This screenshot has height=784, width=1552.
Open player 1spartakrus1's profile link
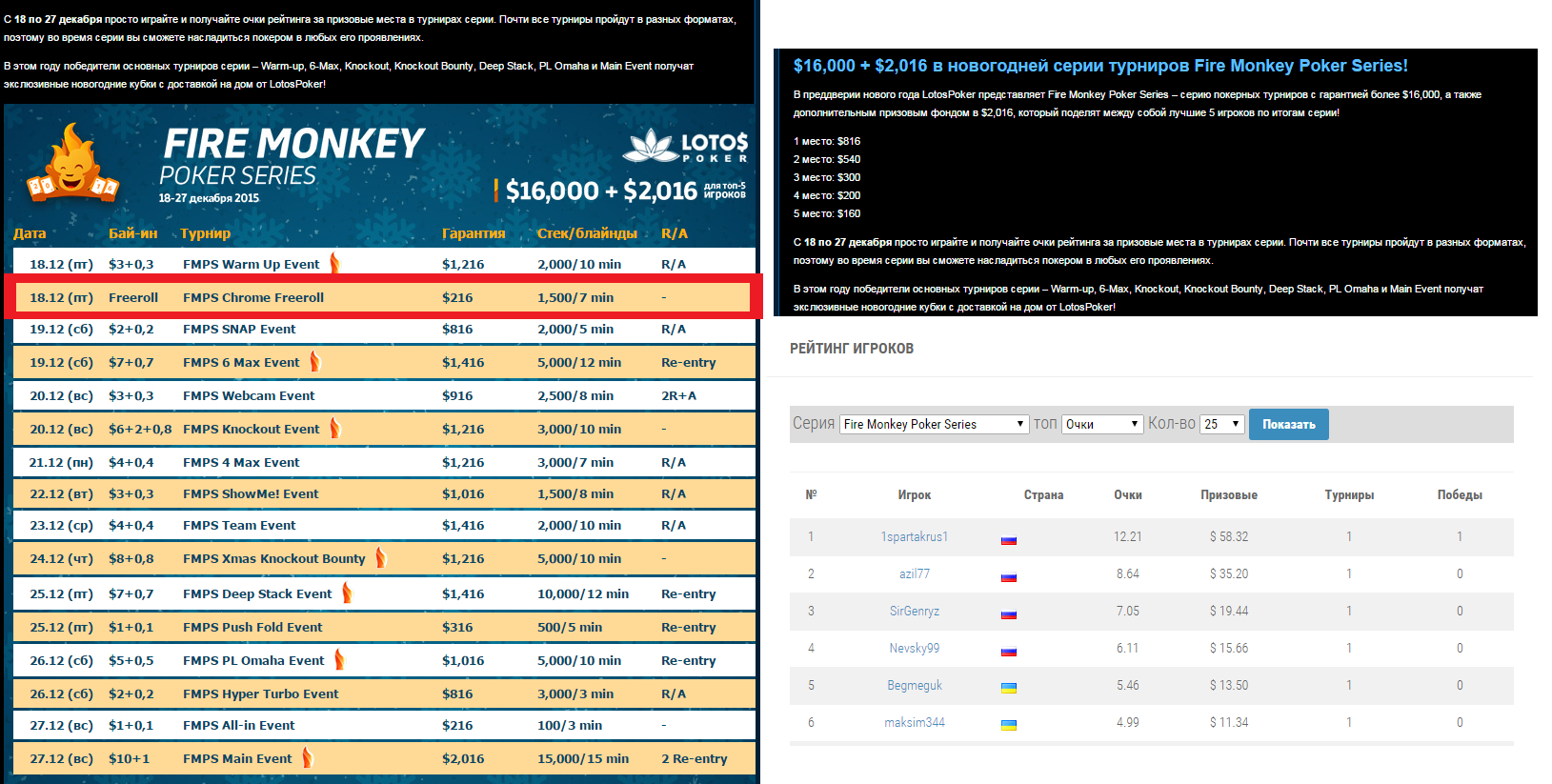915,536
